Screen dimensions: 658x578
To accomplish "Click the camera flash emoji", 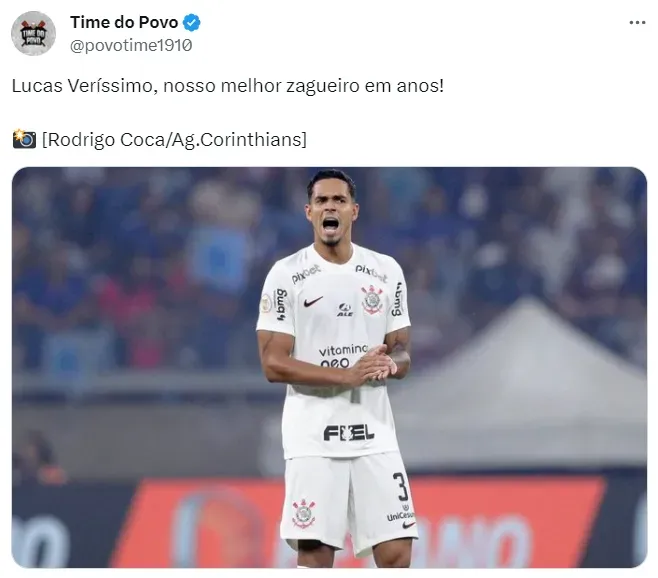I will 24,139.
